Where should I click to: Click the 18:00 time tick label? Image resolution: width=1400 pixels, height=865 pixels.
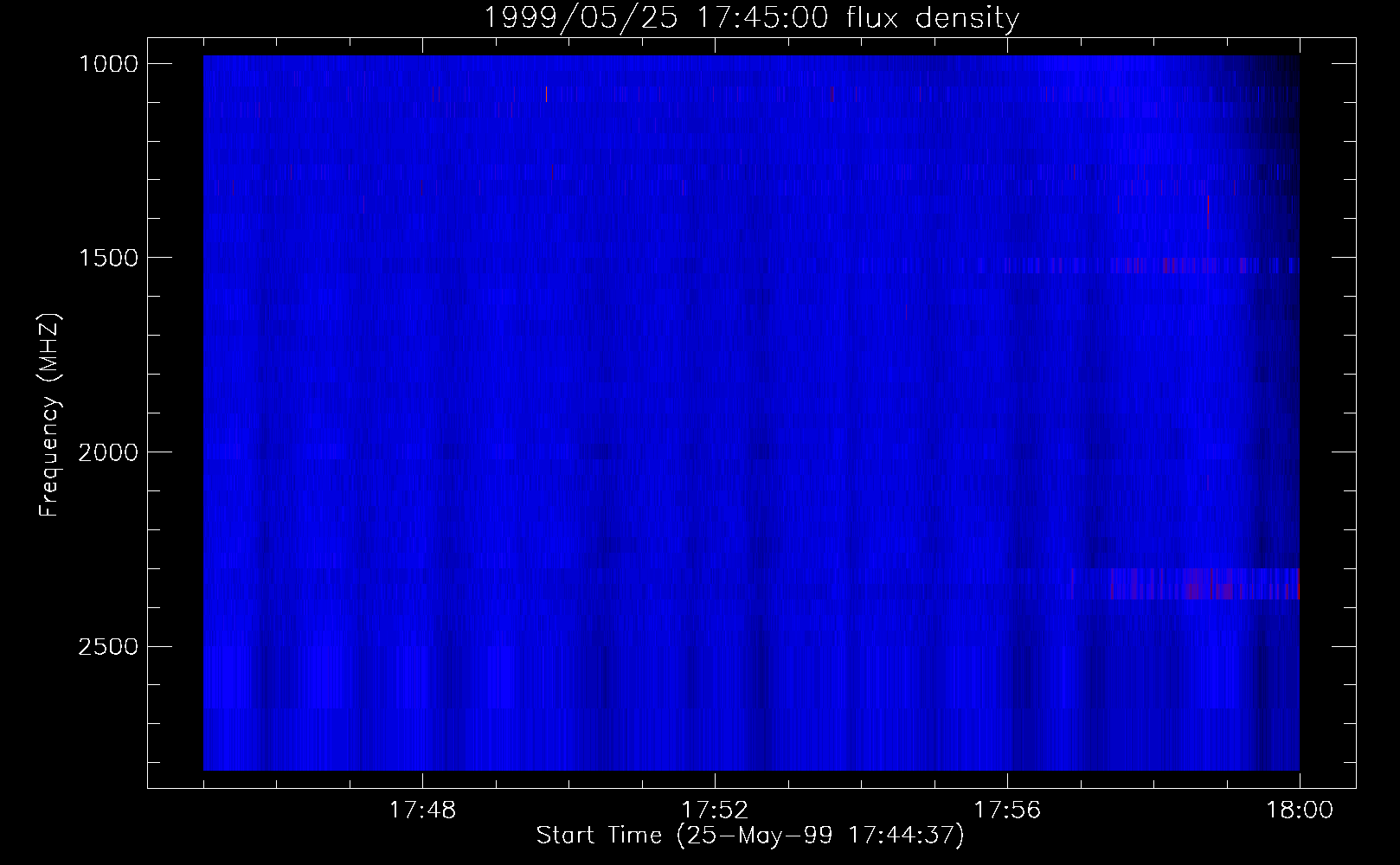click(1300, 811)
